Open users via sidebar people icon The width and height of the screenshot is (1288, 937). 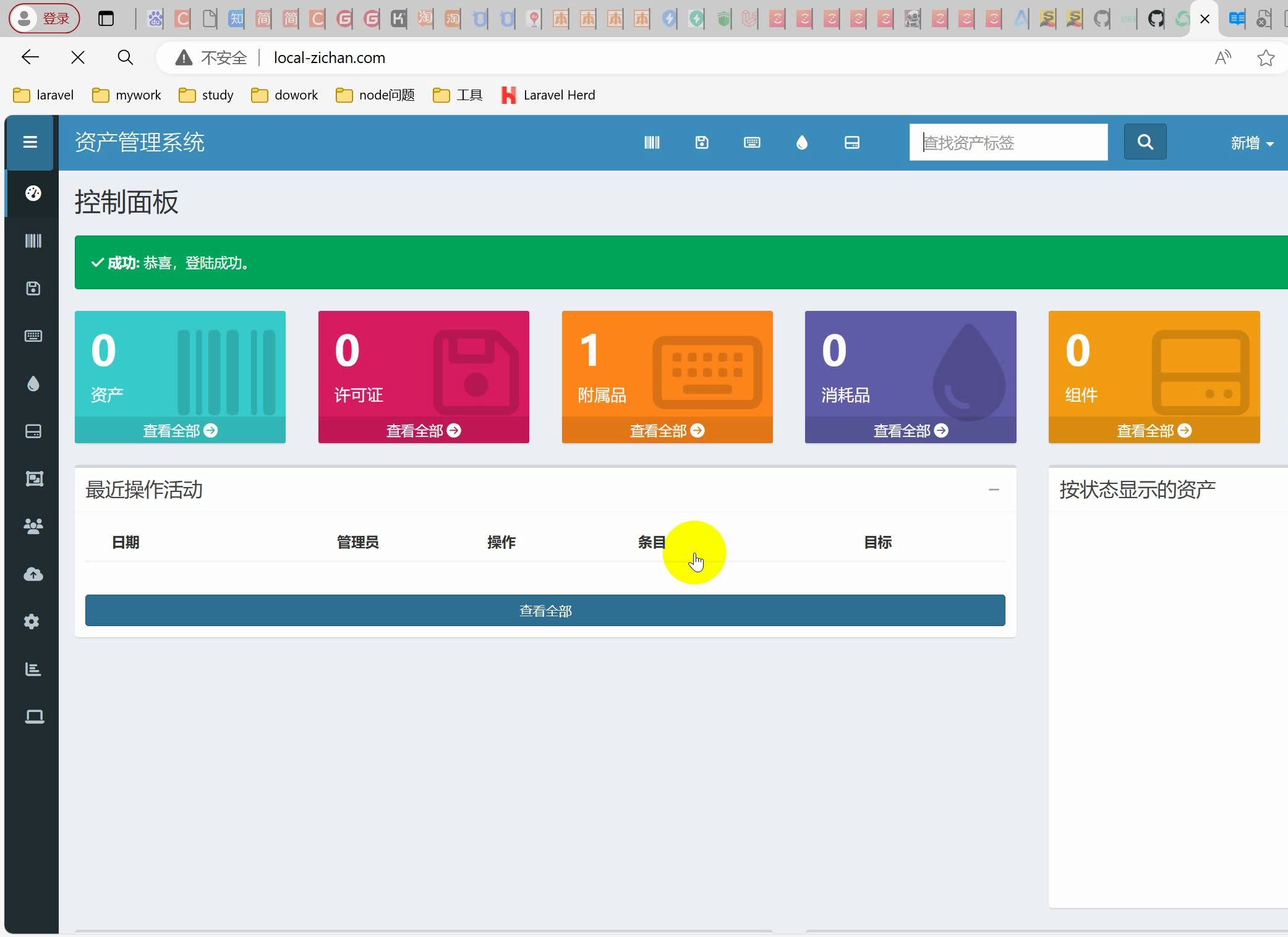pyautogui.click(x=33, y=527)
